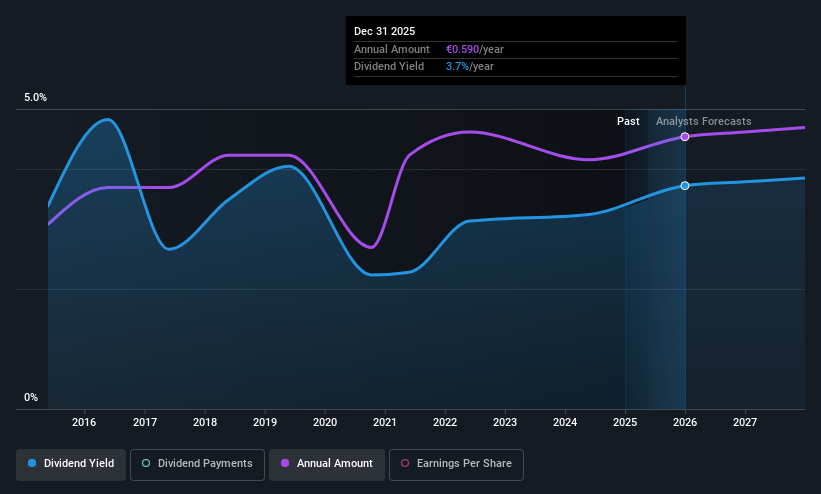Select the 2020 x-axis label
Image resolution: width=821 pixels, height=494 pixels.
point(325,422)
